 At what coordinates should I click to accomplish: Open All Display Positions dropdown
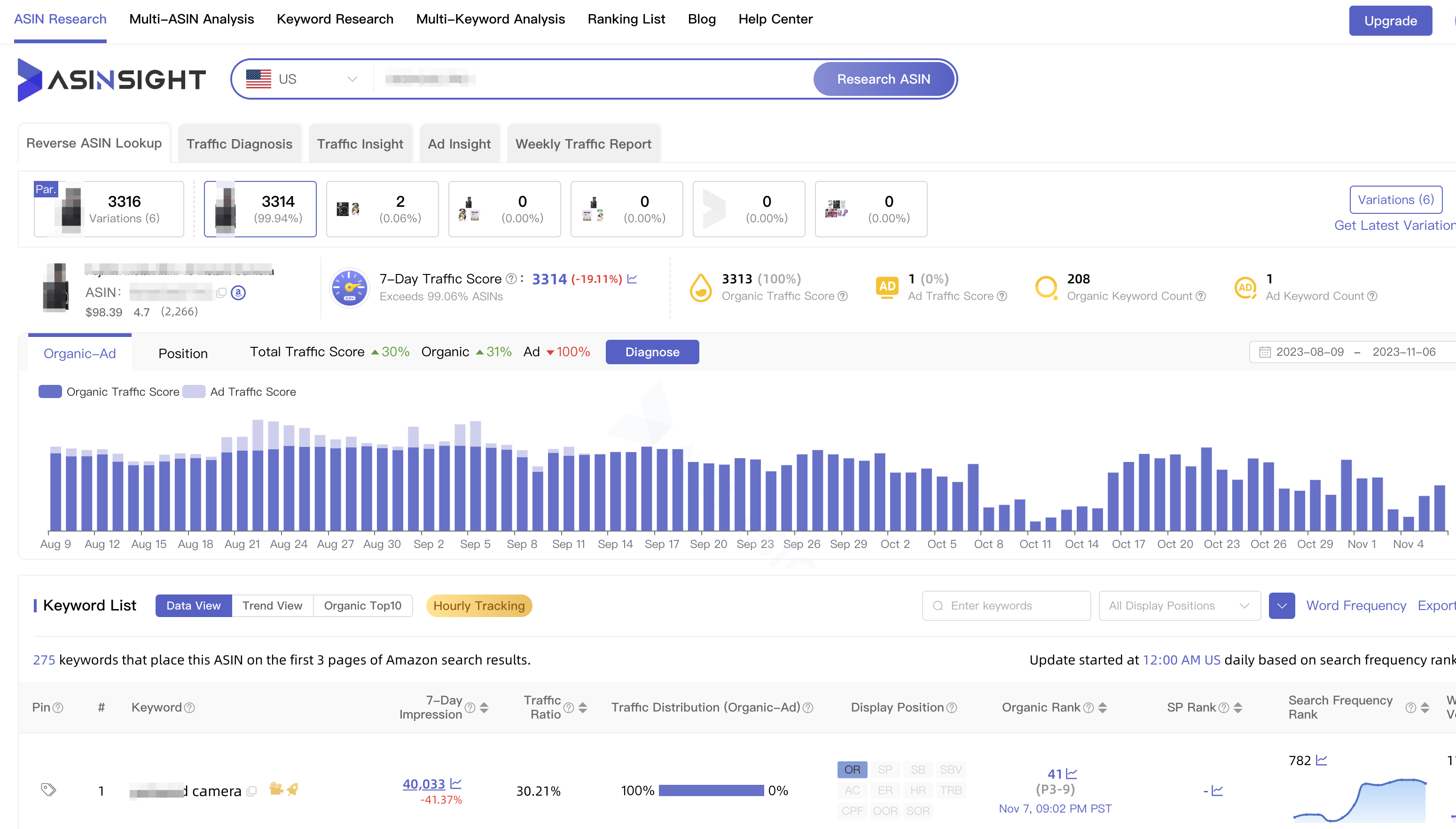(1179, 606)
